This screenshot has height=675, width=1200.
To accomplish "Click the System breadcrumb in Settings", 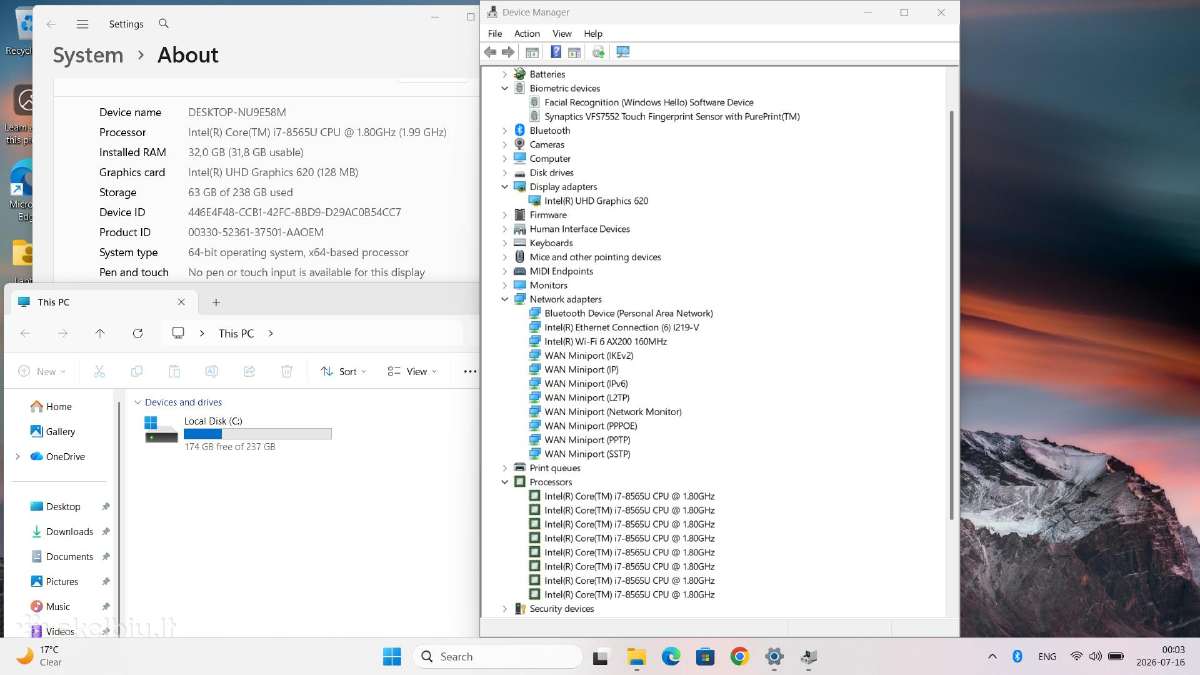I will click(x=88, y=55).
